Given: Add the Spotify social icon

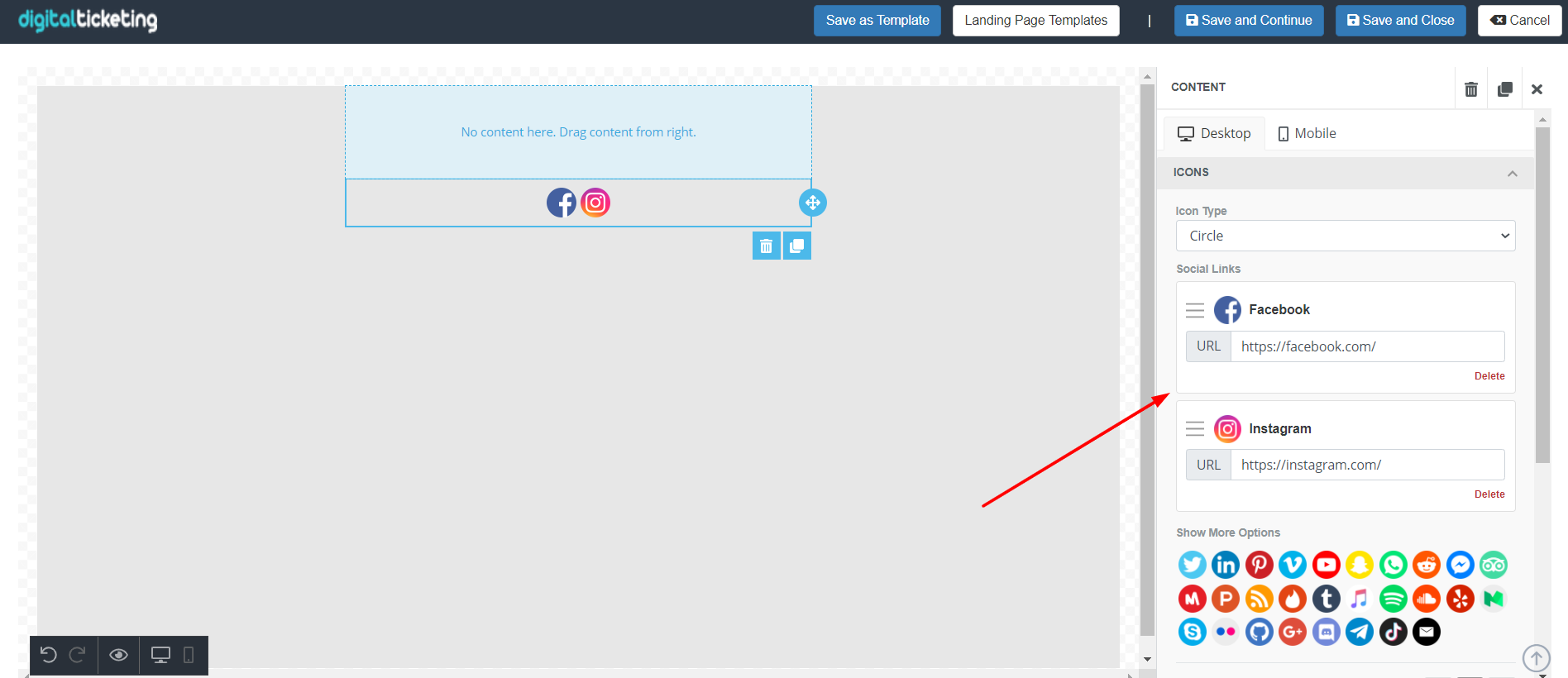Looking at the screenshot, I should [1393, 599].
